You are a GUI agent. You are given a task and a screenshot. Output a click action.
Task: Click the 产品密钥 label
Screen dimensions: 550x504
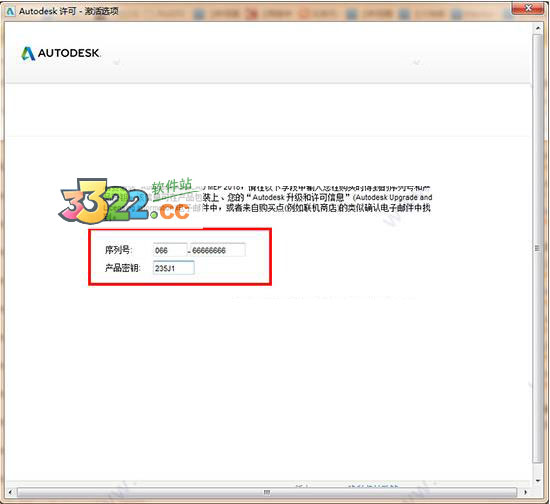coord(122,268)
